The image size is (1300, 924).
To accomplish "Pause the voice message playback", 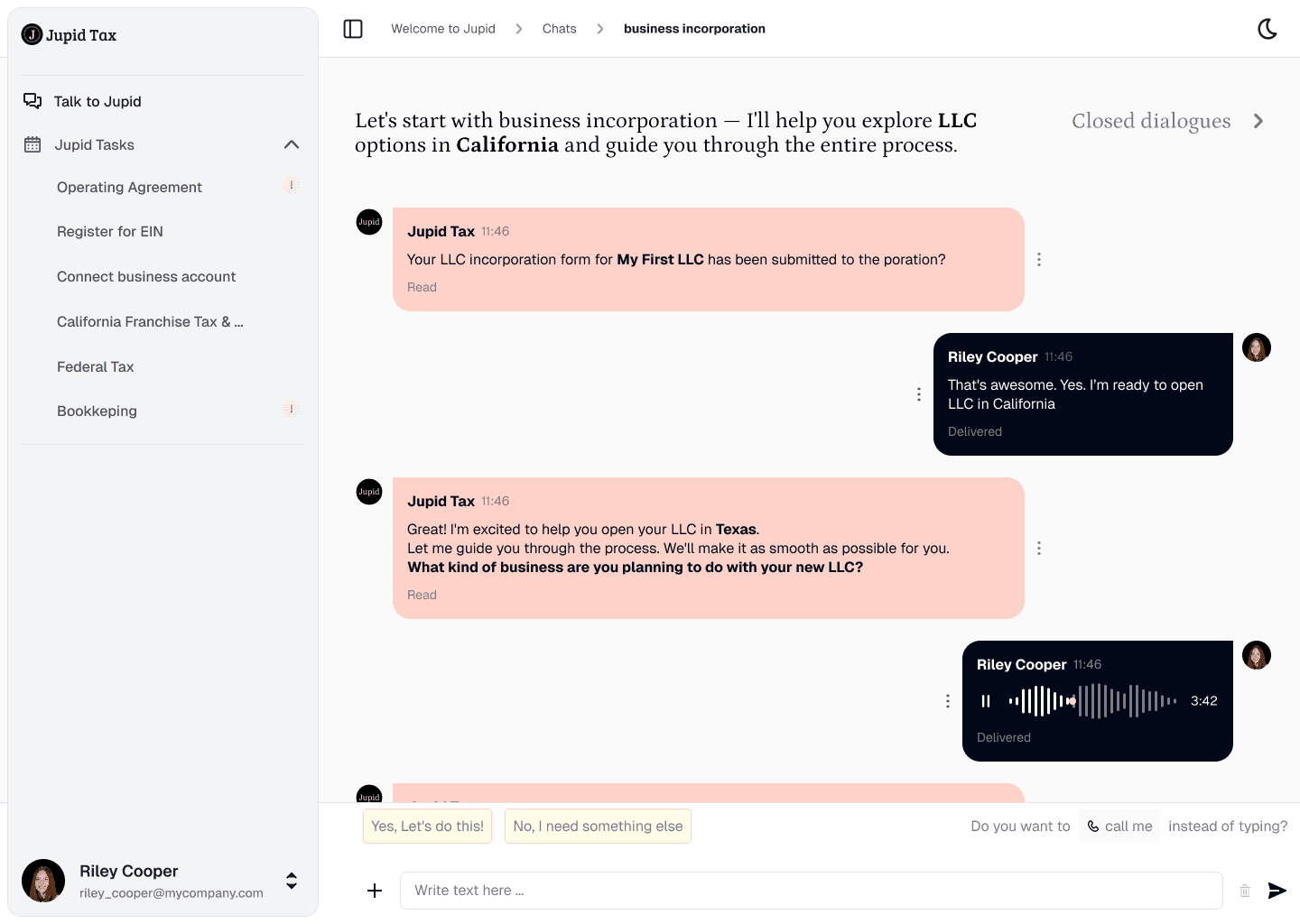I will click(x=986, y=701).
